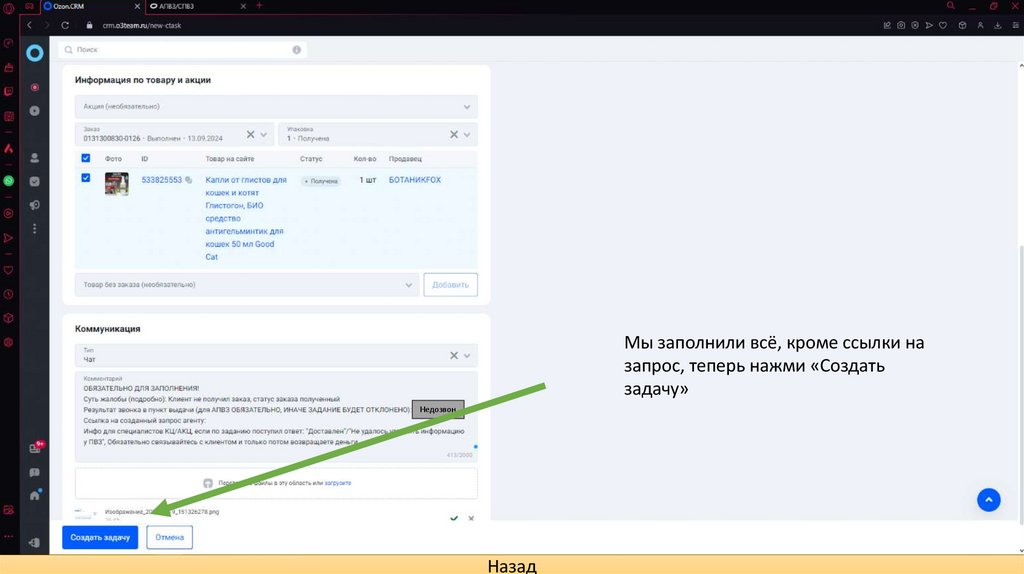1024x574 pixels.
Task: Click the page vertical scrollbar
Action: 1021,385
